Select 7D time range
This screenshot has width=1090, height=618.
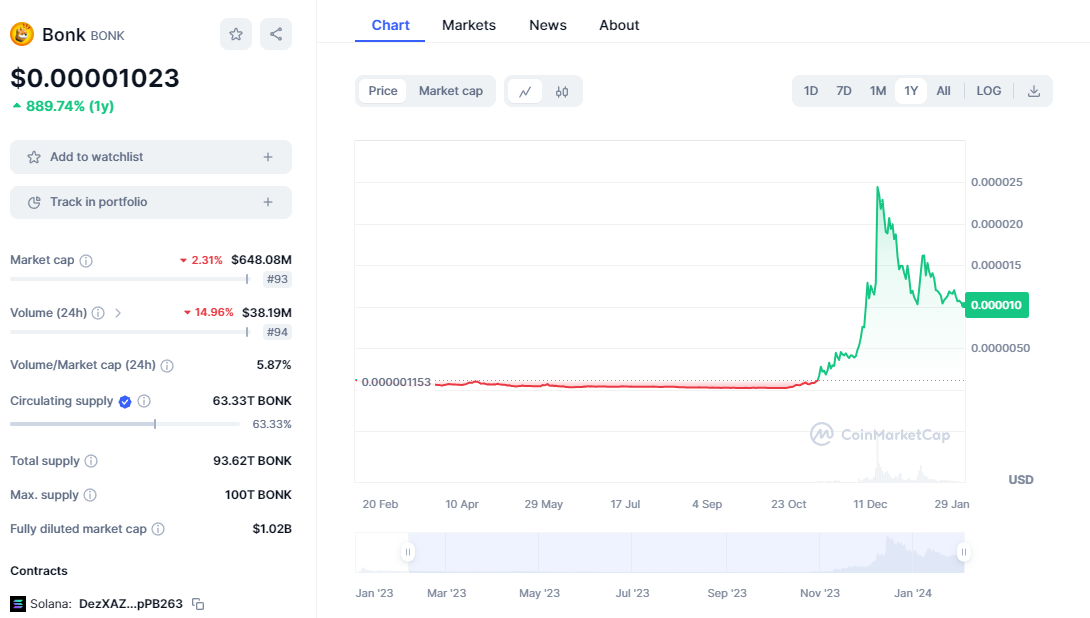point(844,91)
